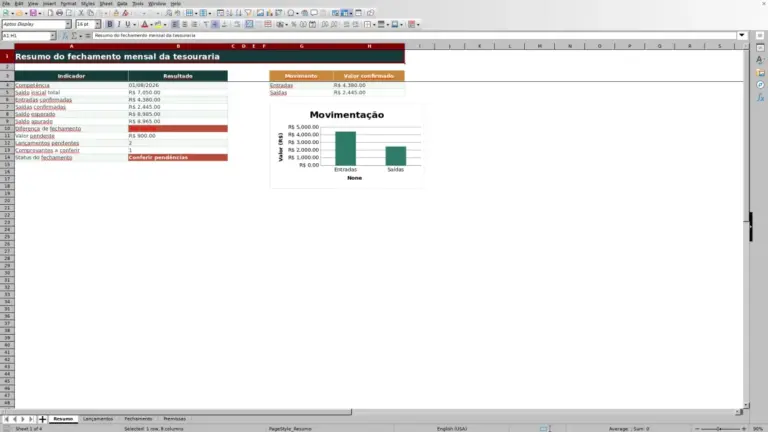This screenshot has width=768, height=432.
Task: Open the Font Size dropdown
Action: tap(97, 24)
